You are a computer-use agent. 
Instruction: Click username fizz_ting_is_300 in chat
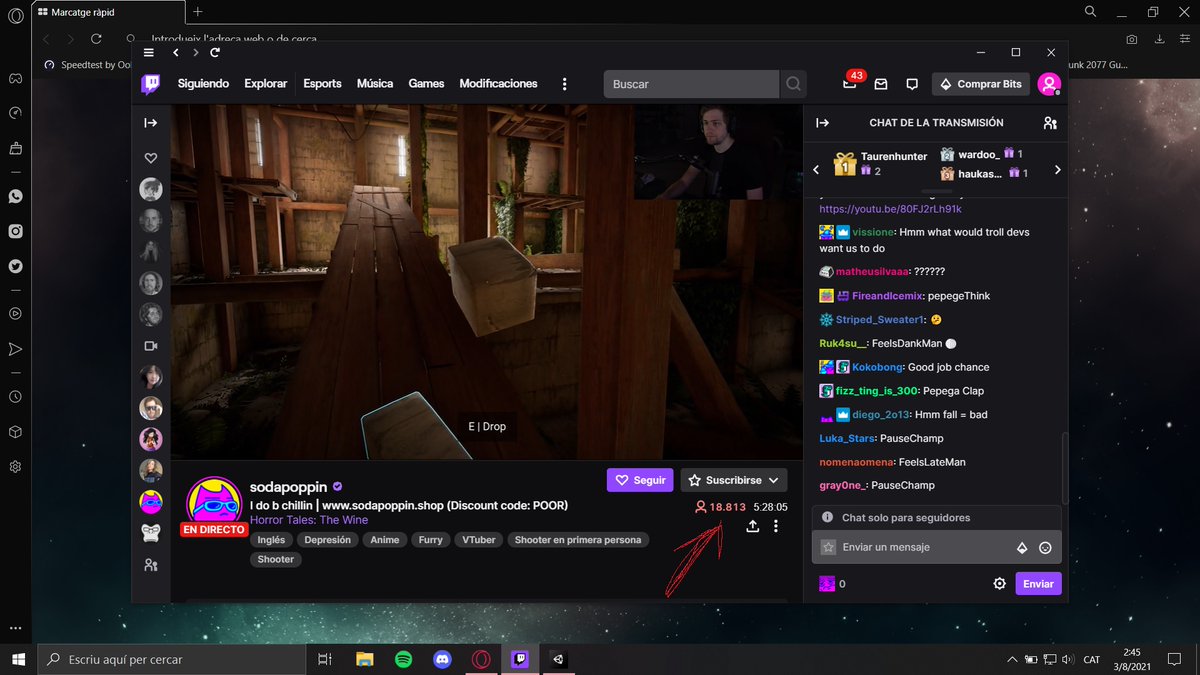click(x=877, y=391)
